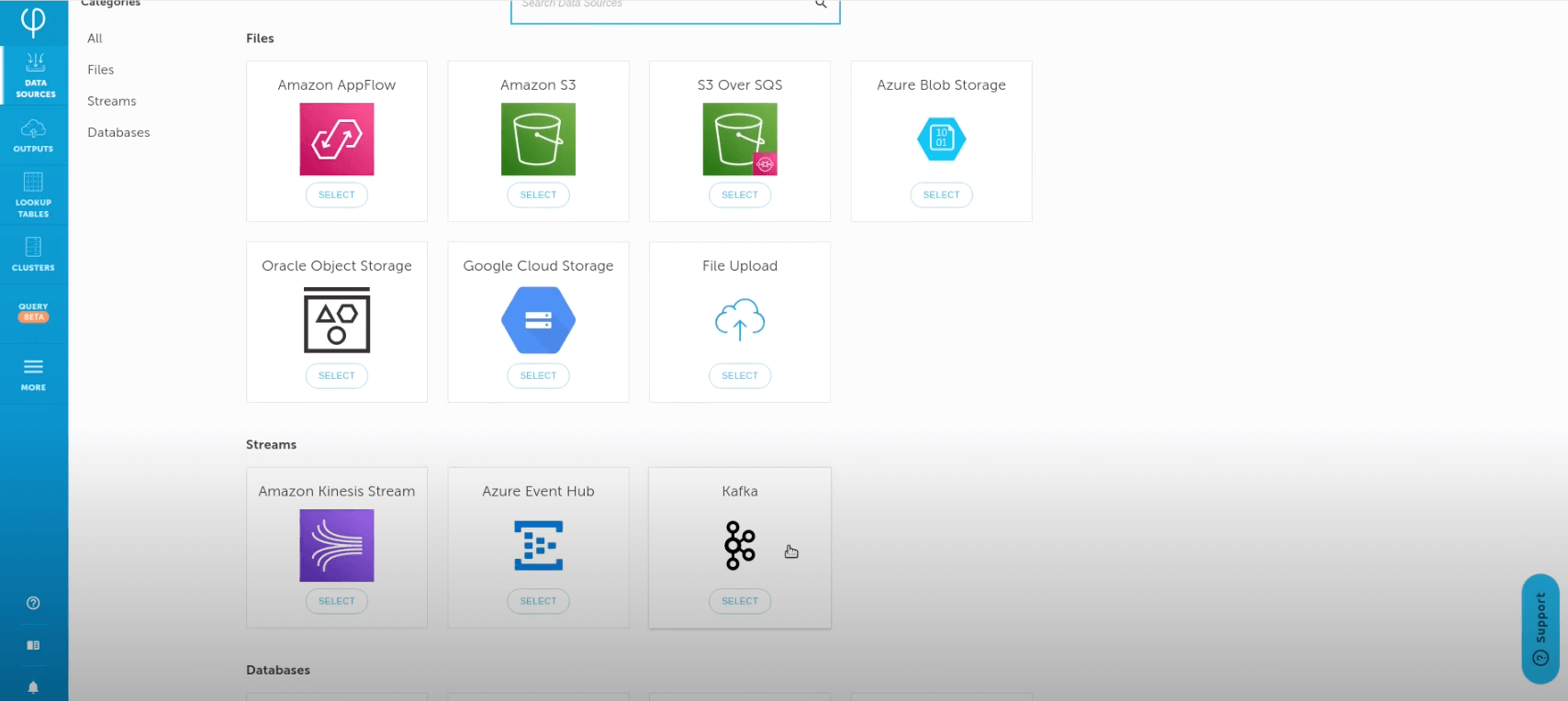Click the Databases section heading
The height and width of the screenshot is (701, 1568).
tap(278, 670)
